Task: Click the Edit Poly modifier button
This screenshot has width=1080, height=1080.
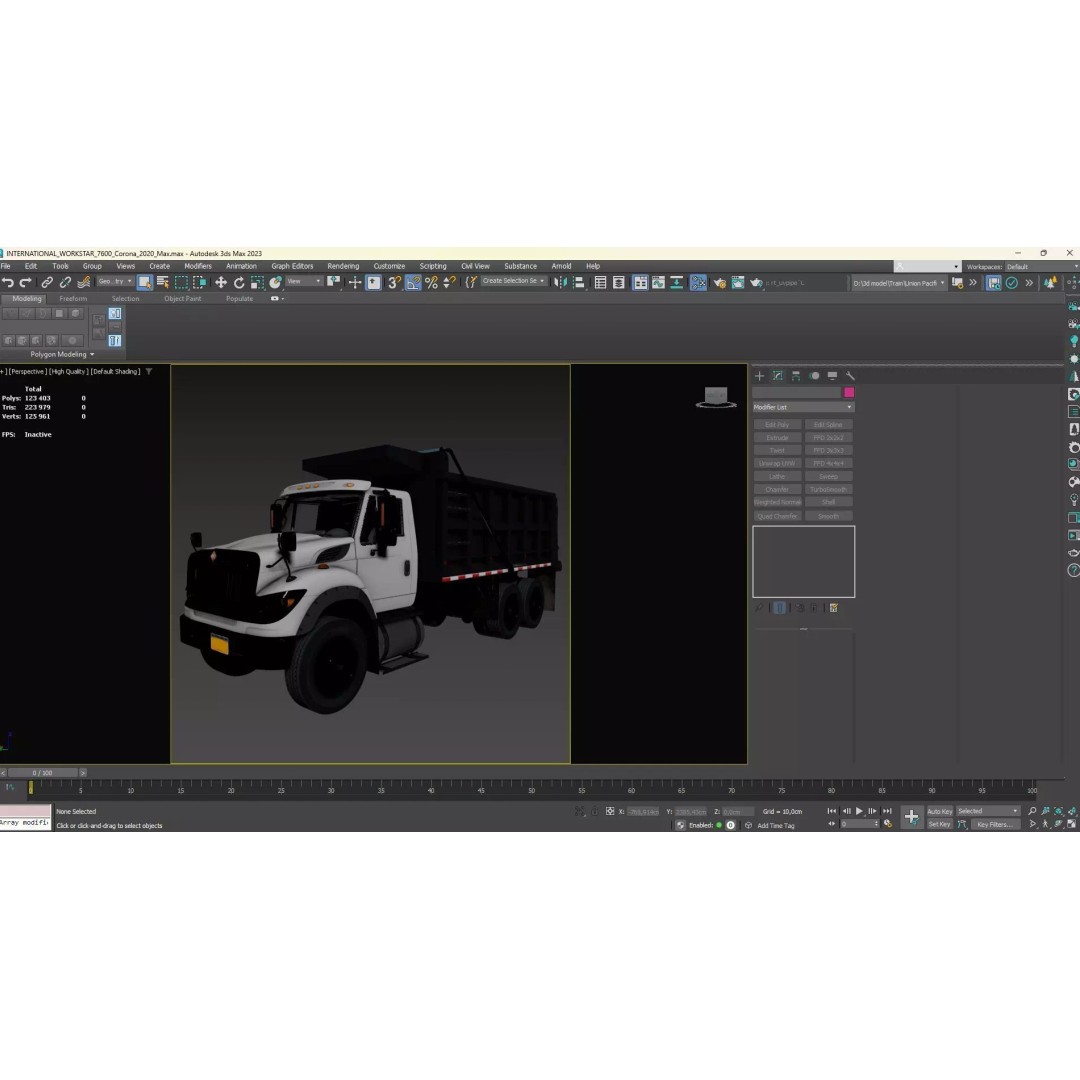Action: pos(777,425)
